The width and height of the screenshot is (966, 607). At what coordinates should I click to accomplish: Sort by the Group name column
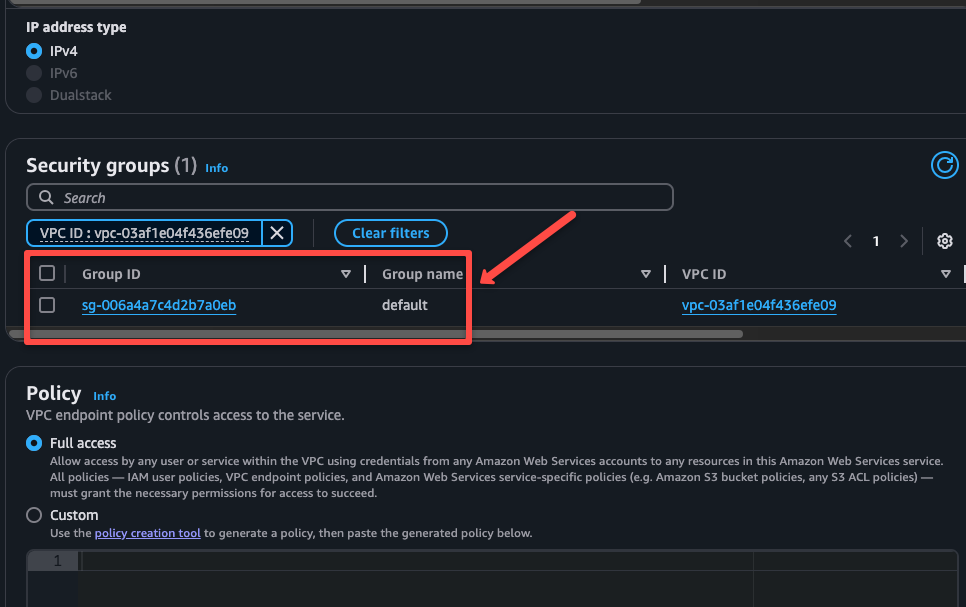point(646,273)
